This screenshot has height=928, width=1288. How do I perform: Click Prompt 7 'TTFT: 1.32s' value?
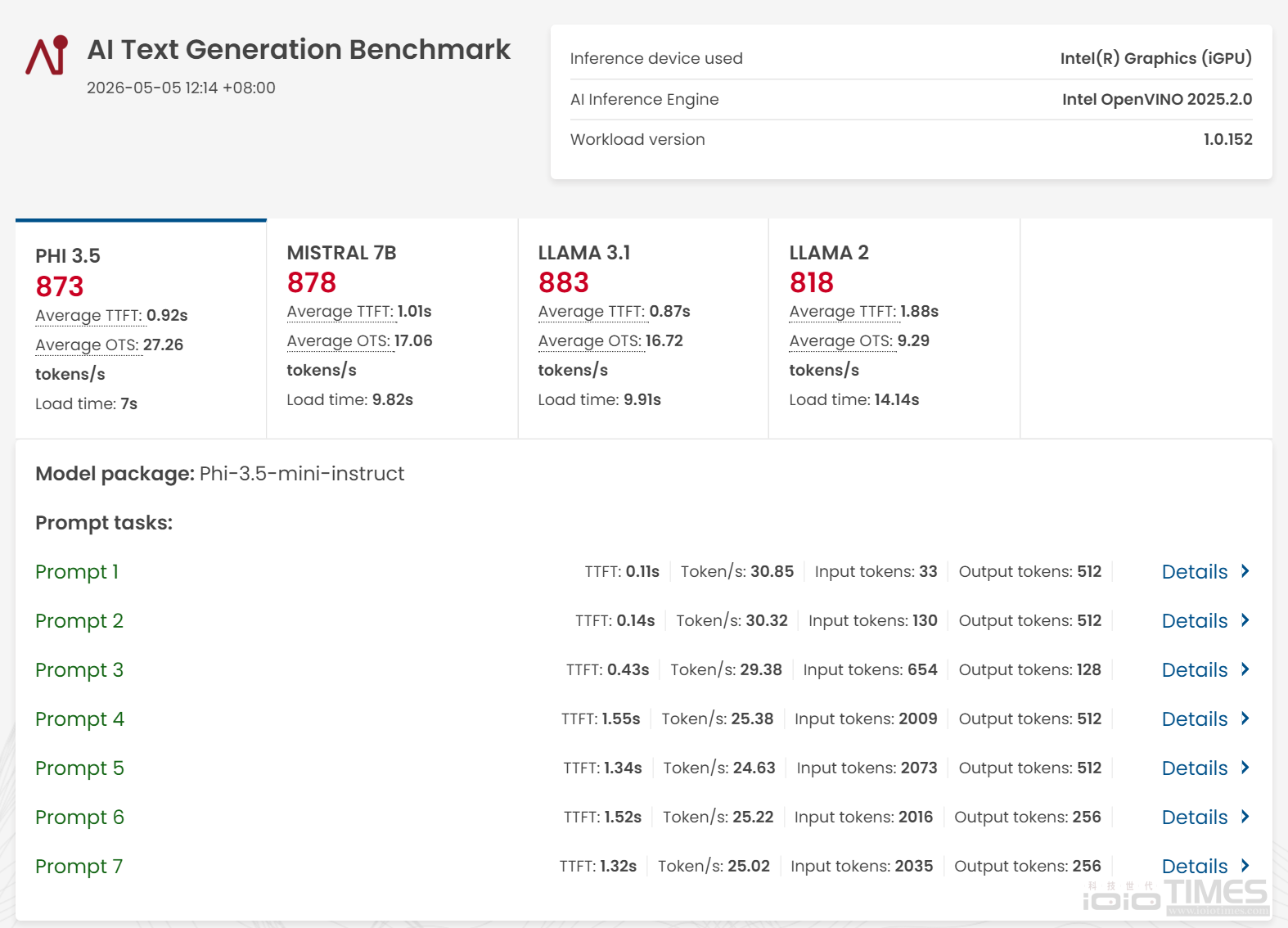click(x=598, y=866)
